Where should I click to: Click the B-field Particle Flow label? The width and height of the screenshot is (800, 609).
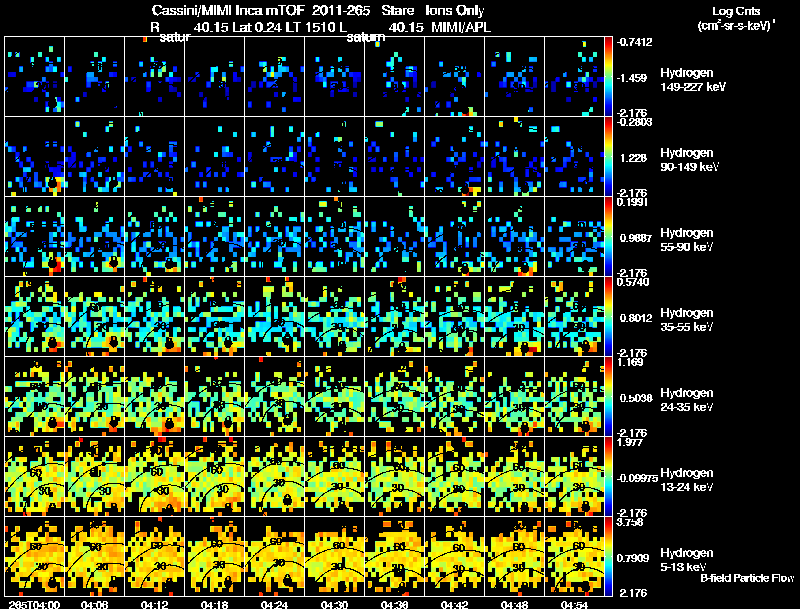[x=747, y=578]
